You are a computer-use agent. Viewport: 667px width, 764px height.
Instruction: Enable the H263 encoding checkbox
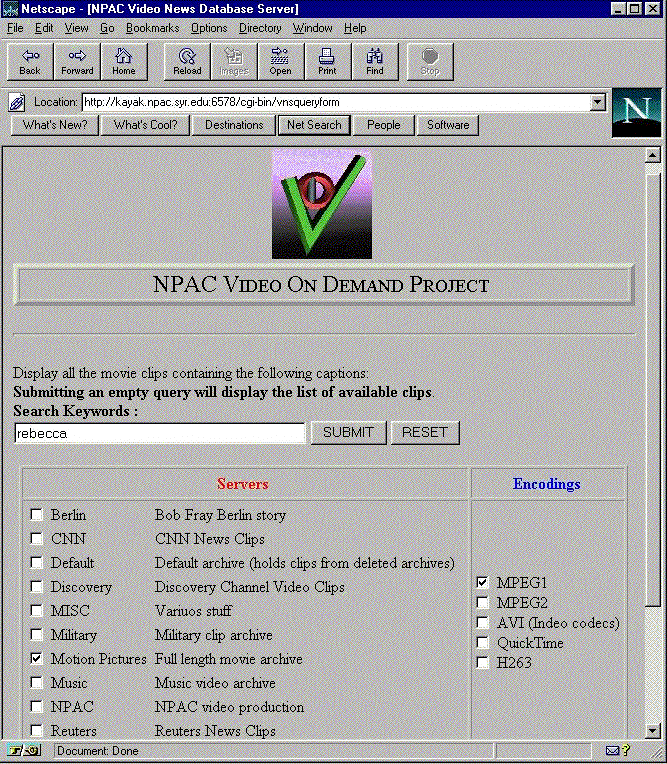pyautogui.click(x=482, y=662)
